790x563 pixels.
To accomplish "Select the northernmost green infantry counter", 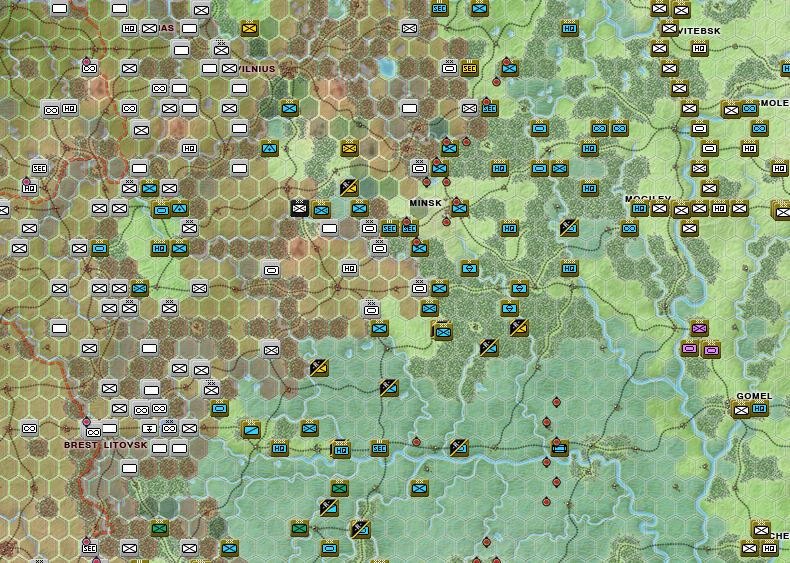I will tap(340, 488).
